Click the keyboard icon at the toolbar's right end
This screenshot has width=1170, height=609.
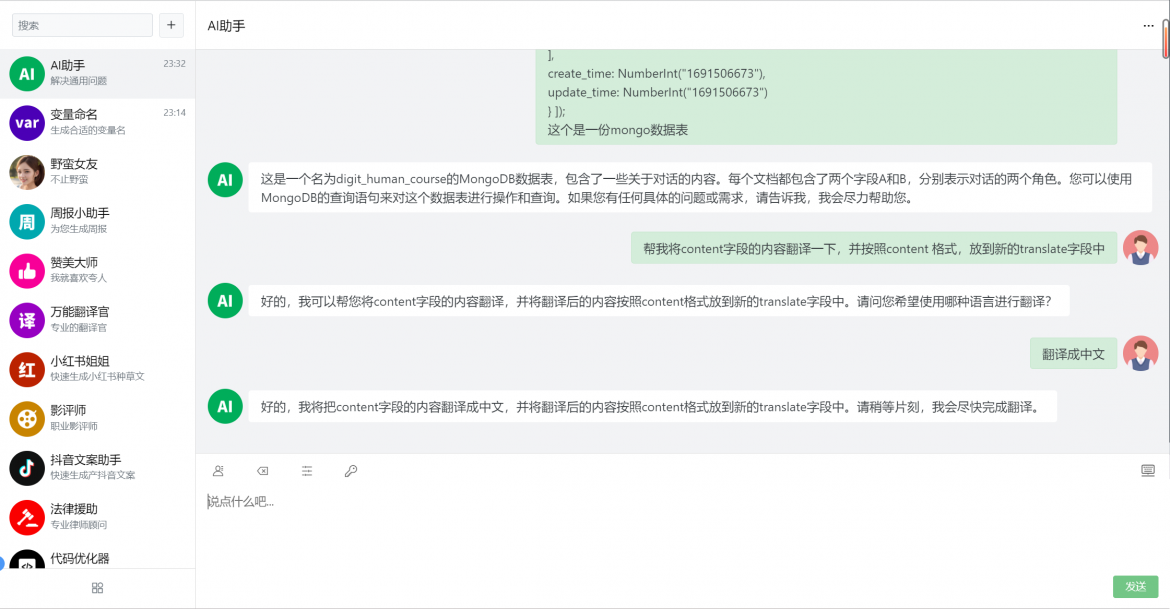point(1148,470)
